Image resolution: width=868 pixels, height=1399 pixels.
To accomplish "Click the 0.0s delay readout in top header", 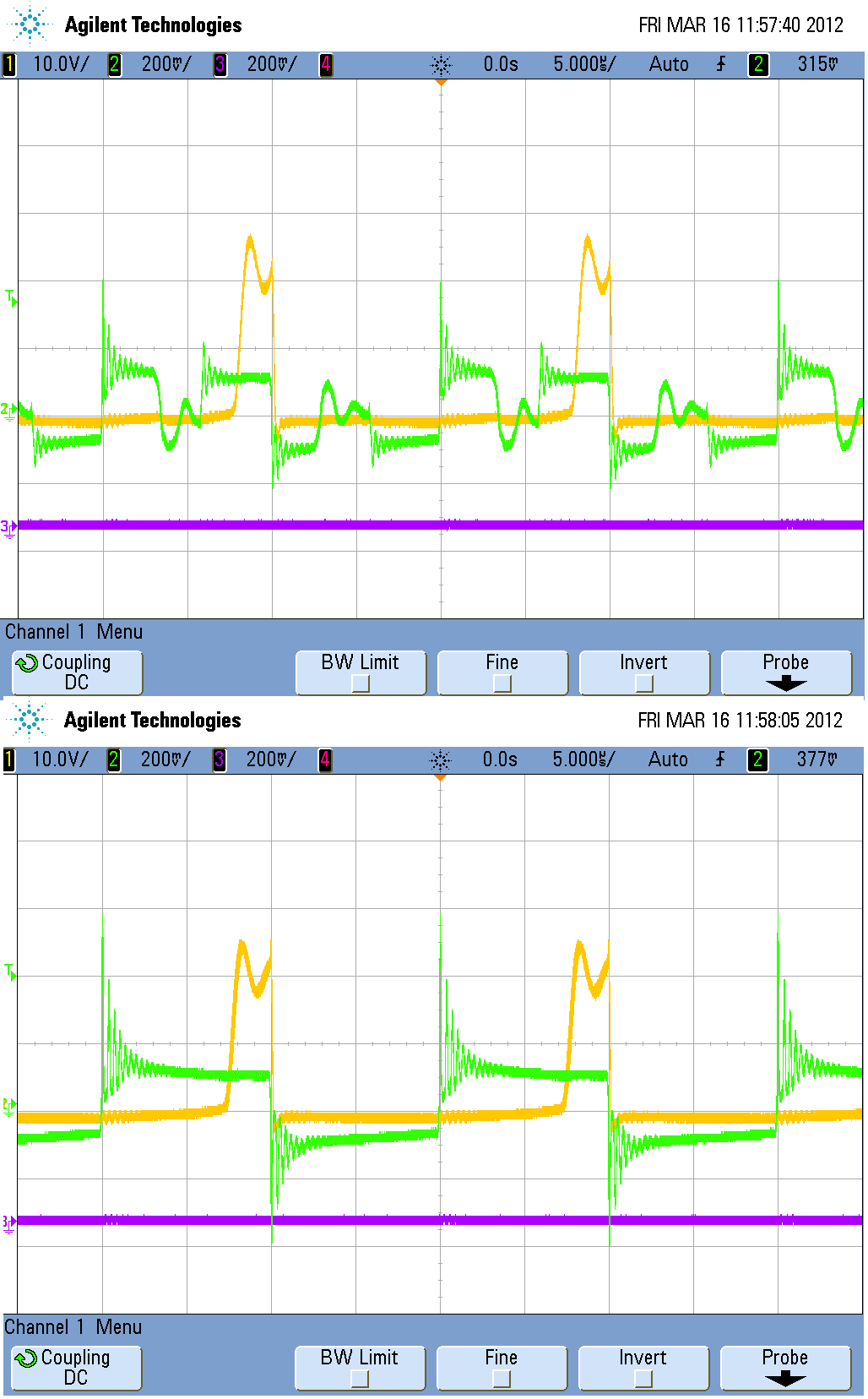I will pyautogui.click(x=501, y=64).
